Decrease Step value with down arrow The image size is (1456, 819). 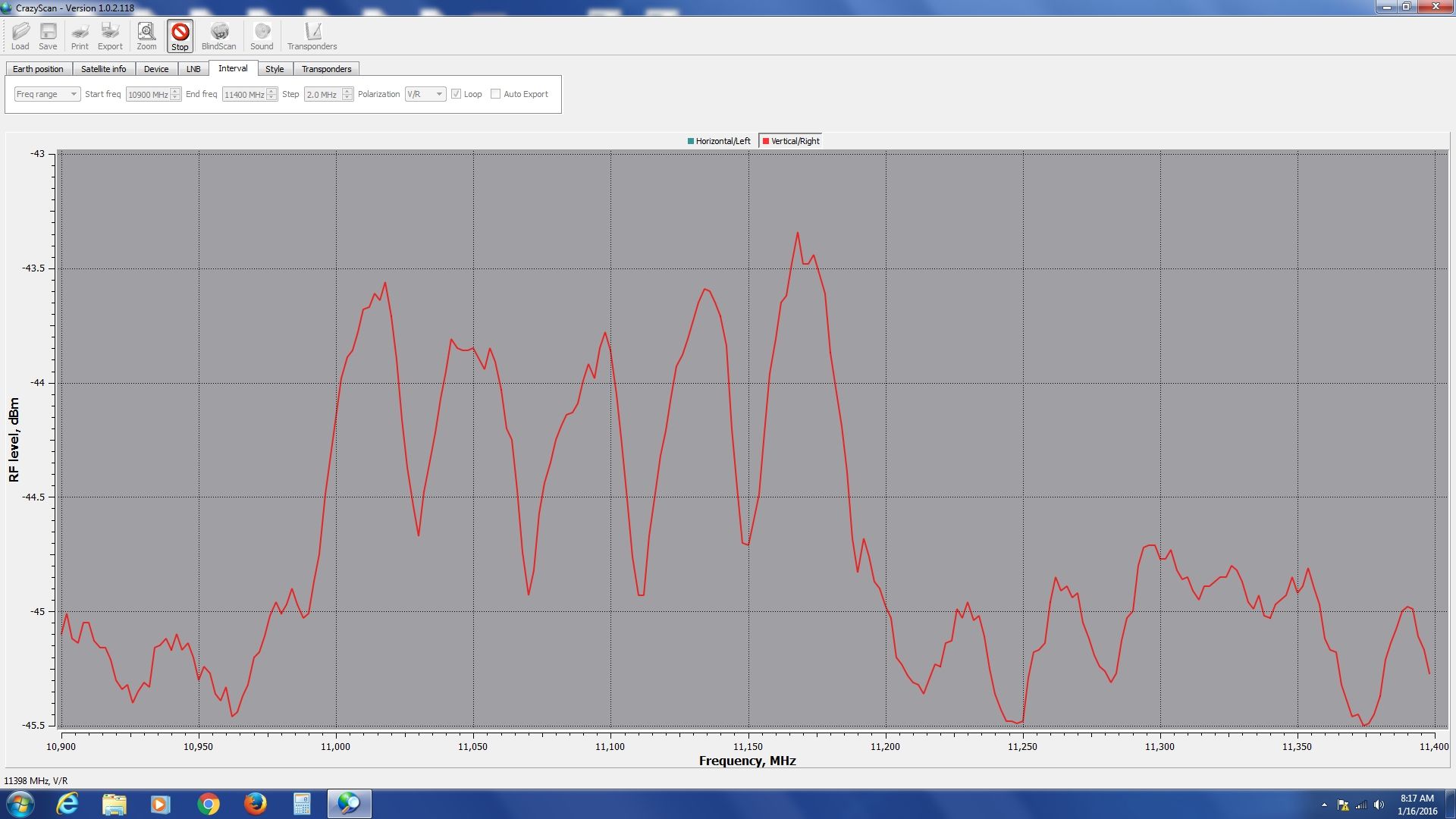[347, 98]
